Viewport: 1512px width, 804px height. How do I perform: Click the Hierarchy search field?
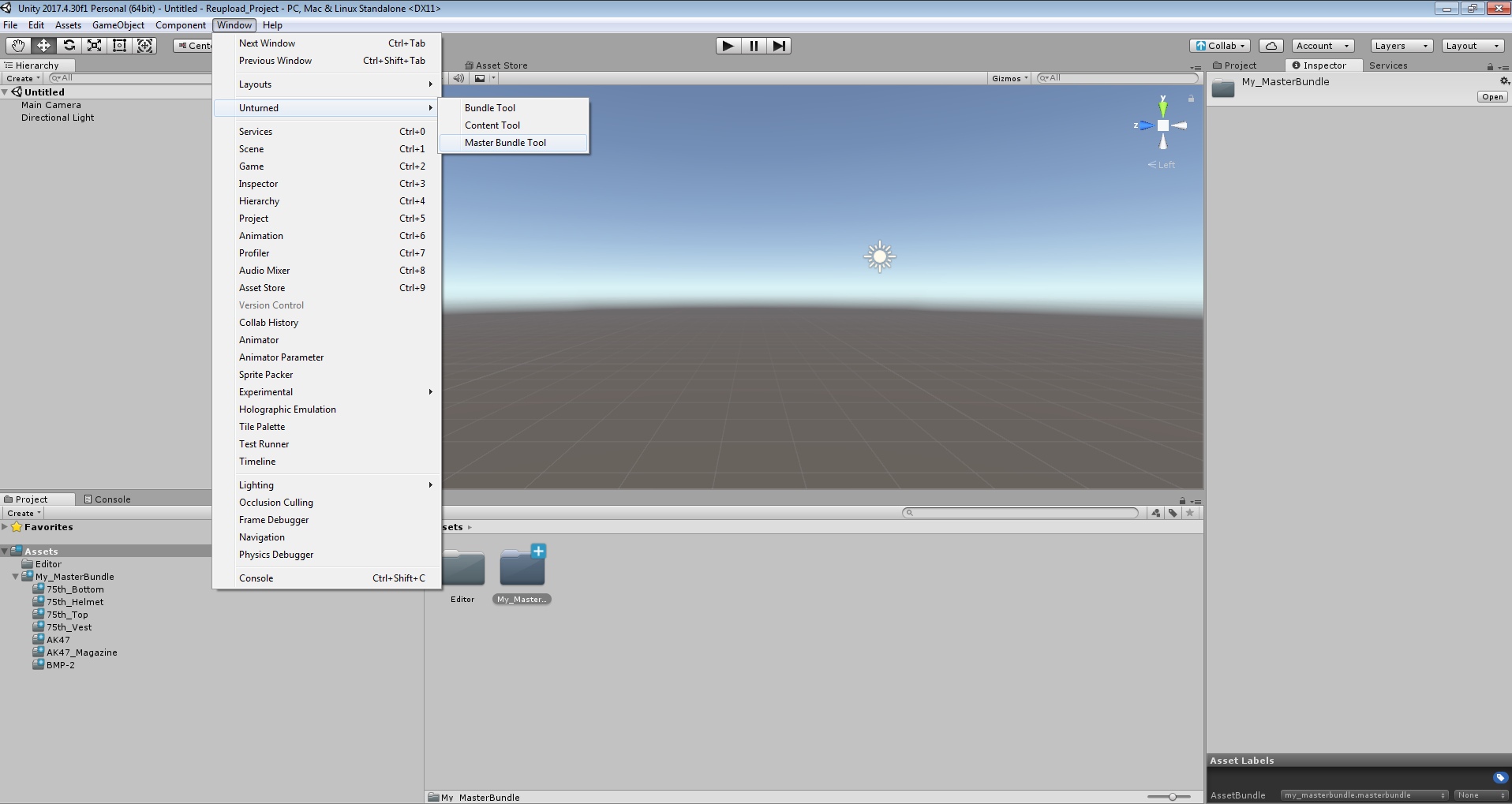click(130, 78)
